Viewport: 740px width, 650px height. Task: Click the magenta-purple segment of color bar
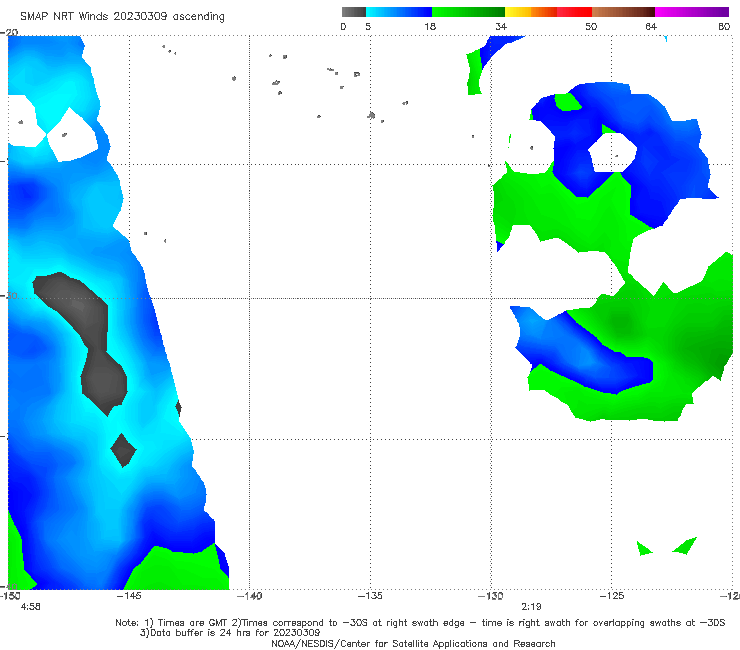pos(692,12)
